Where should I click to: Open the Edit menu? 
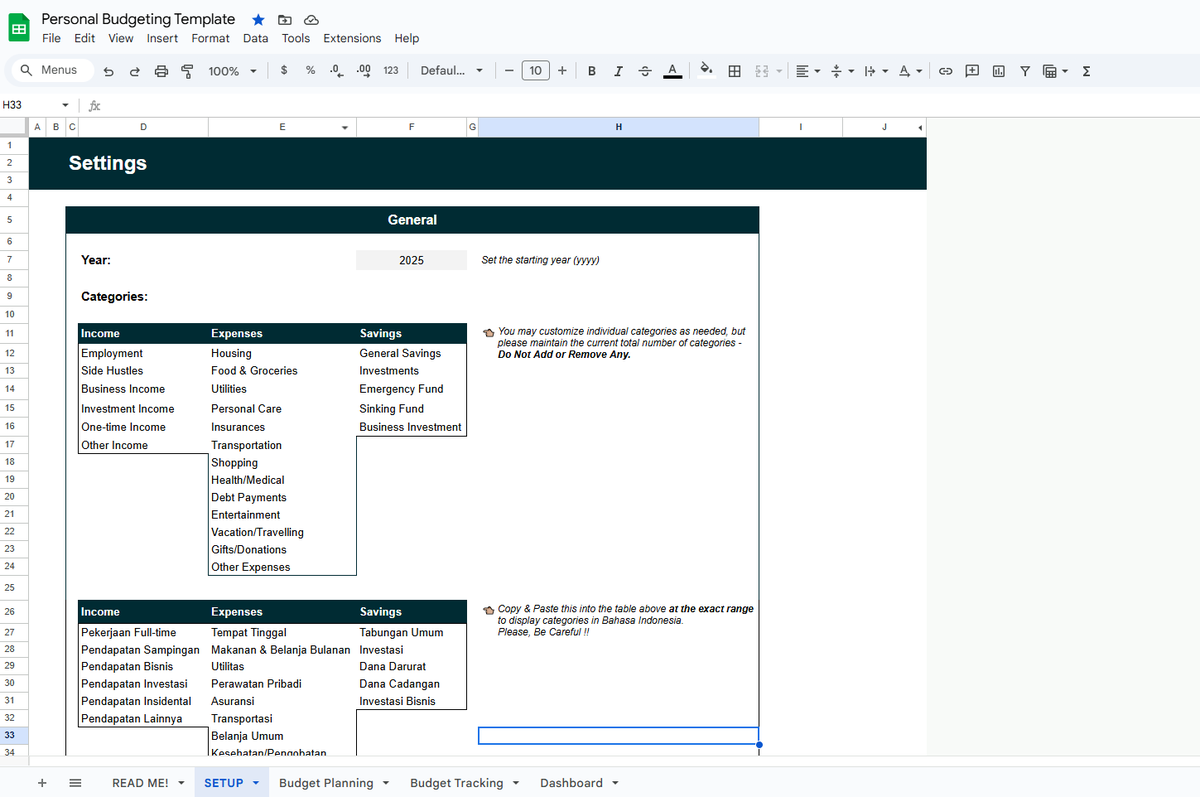(x=84, y=38)
